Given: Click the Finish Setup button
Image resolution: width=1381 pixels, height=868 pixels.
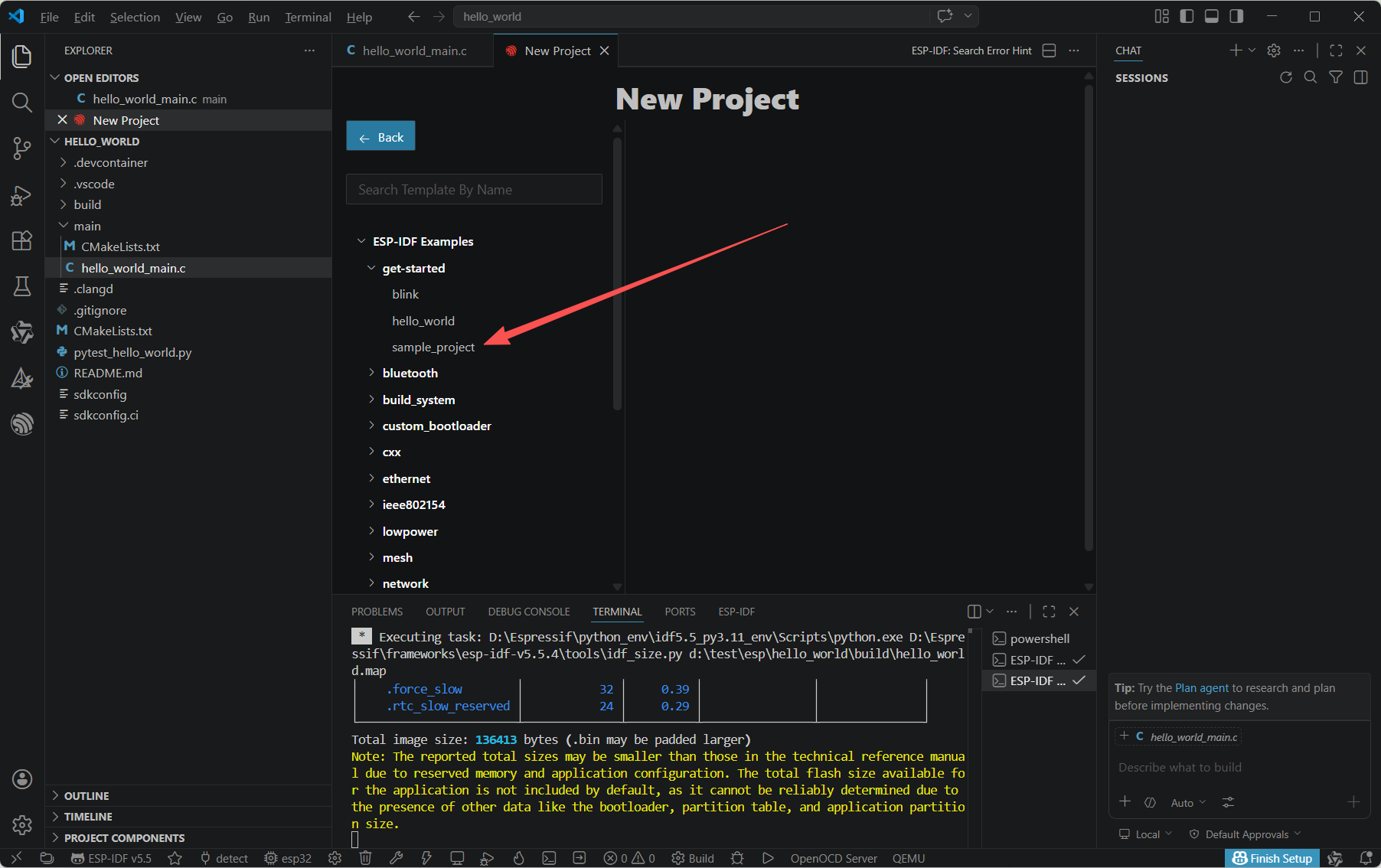Looking at the screenshot, I should point(1272,858).
